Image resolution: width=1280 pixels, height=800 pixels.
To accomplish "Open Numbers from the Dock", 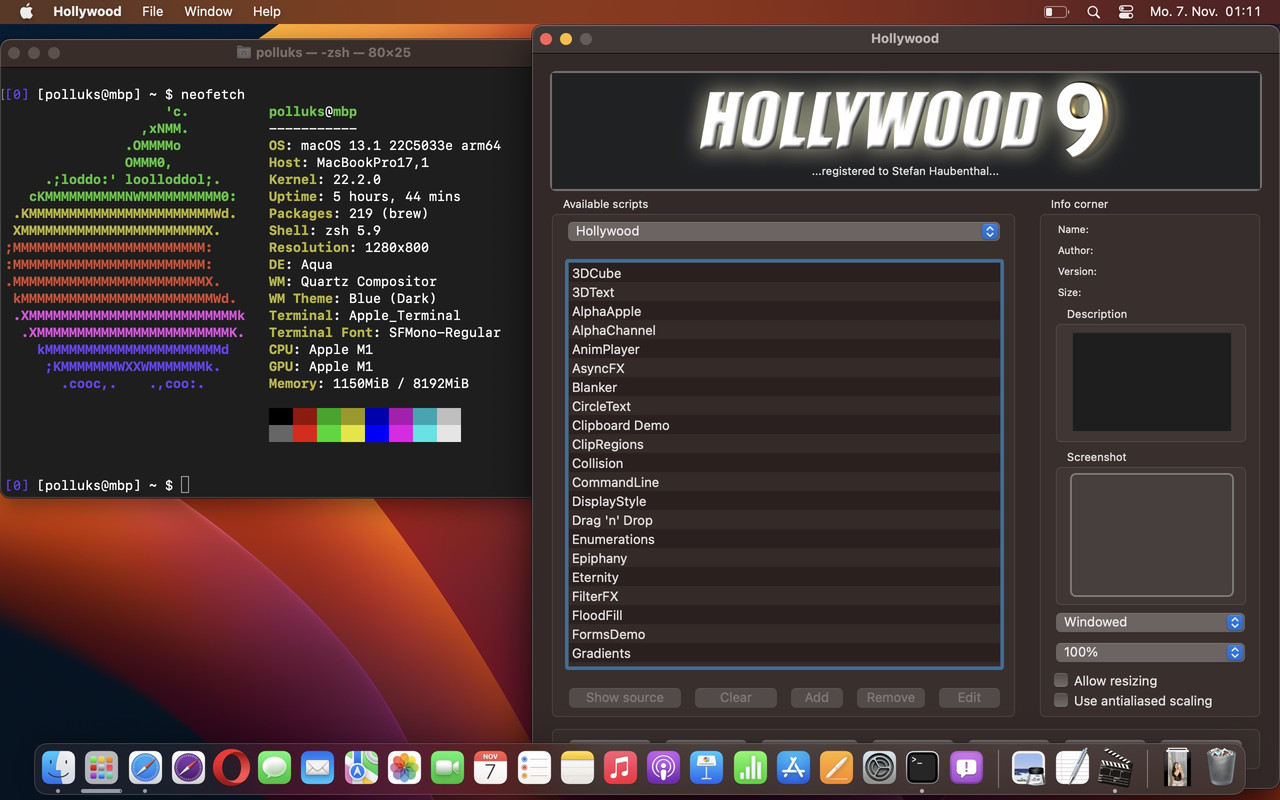I will pyautogui.click(x=750, y=768).
